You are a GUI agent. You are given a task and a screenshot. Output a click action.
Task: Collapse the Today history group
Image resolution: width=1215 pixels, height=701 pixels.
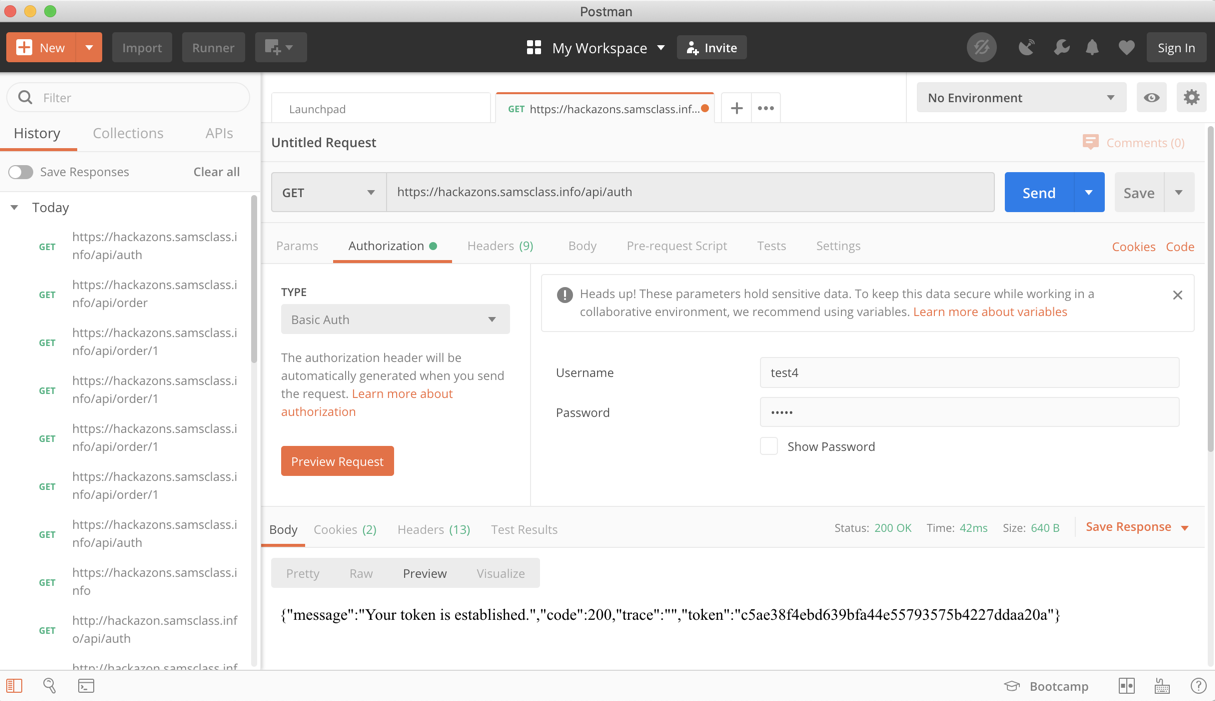tap(14, 208)
